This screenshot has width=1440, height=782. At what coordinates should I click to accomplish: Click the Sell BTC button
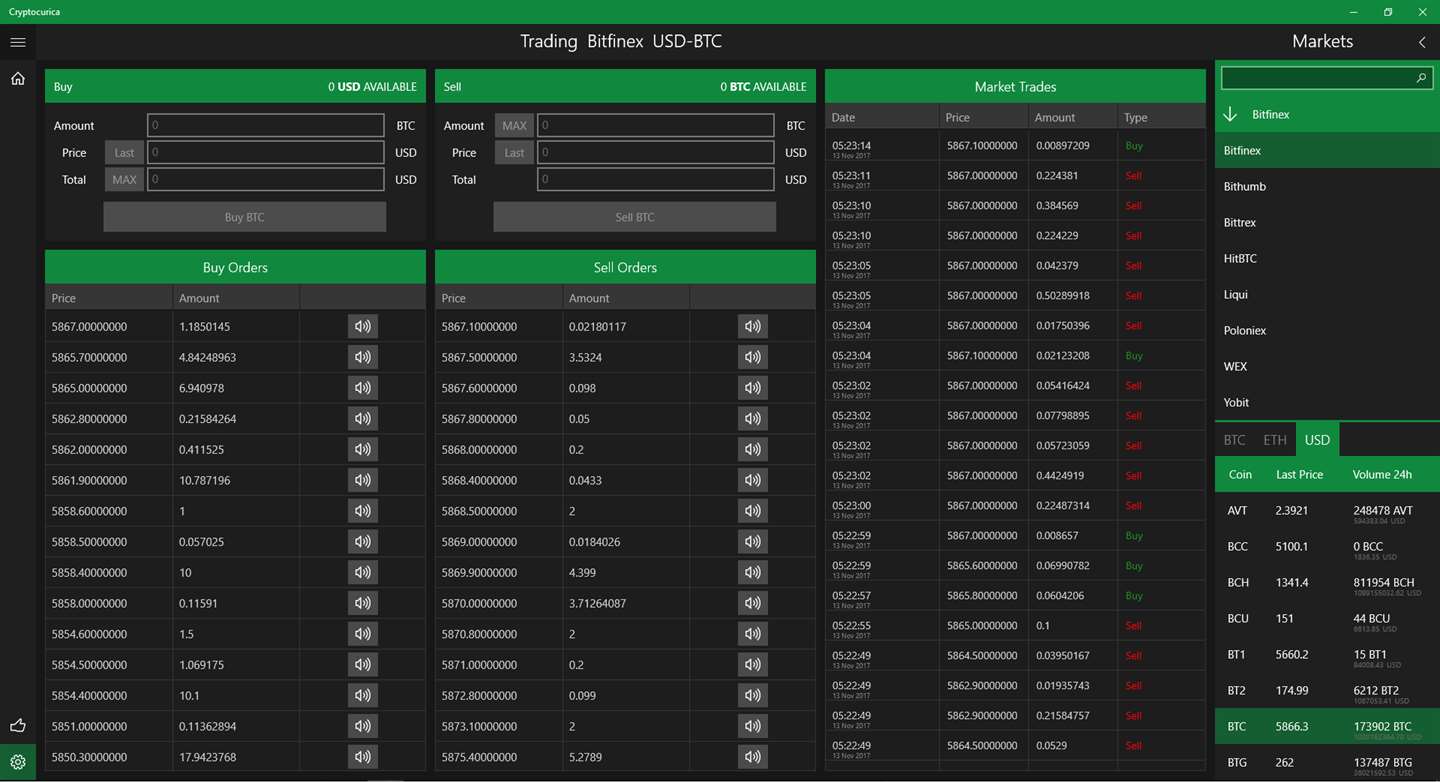[x=635, y=217]
